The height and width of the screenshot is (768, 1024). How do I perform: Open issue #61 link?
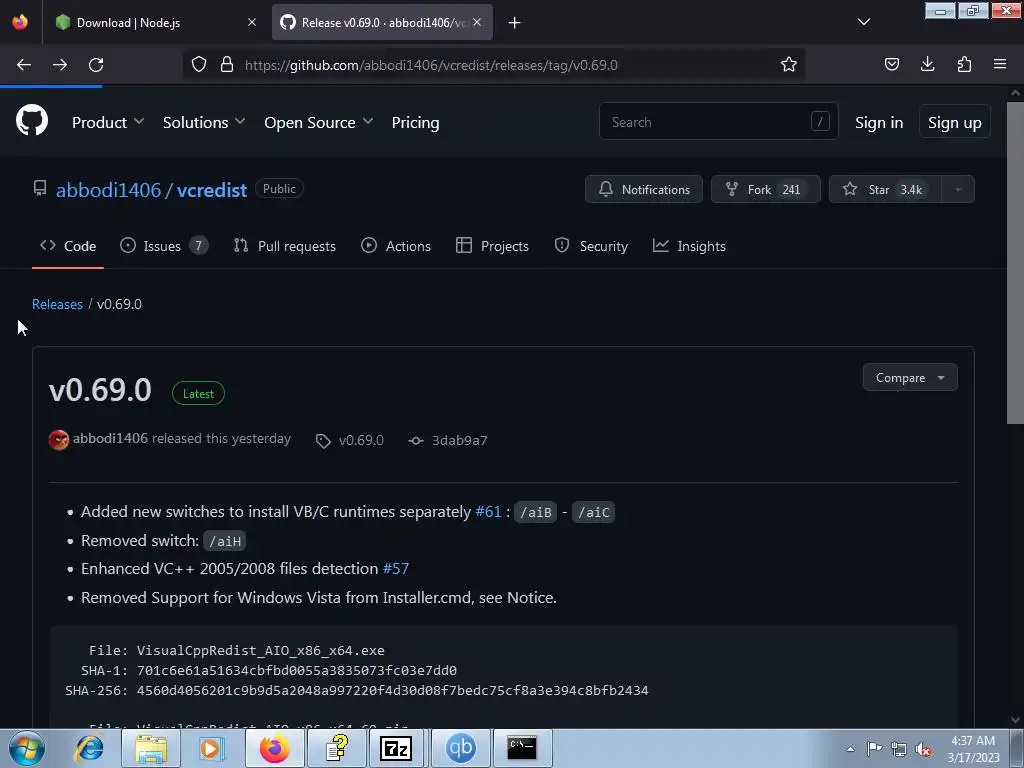tap(488, 511)
